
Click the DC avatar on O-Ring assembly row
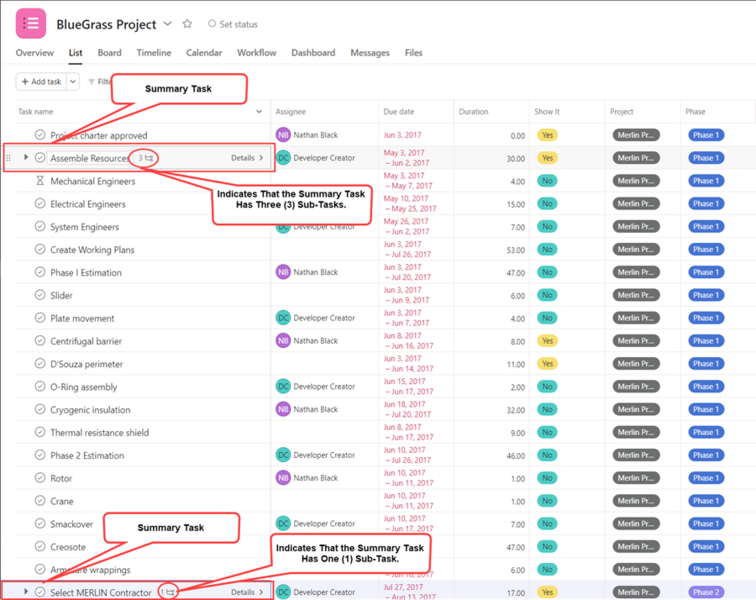[x=283, y=386]
